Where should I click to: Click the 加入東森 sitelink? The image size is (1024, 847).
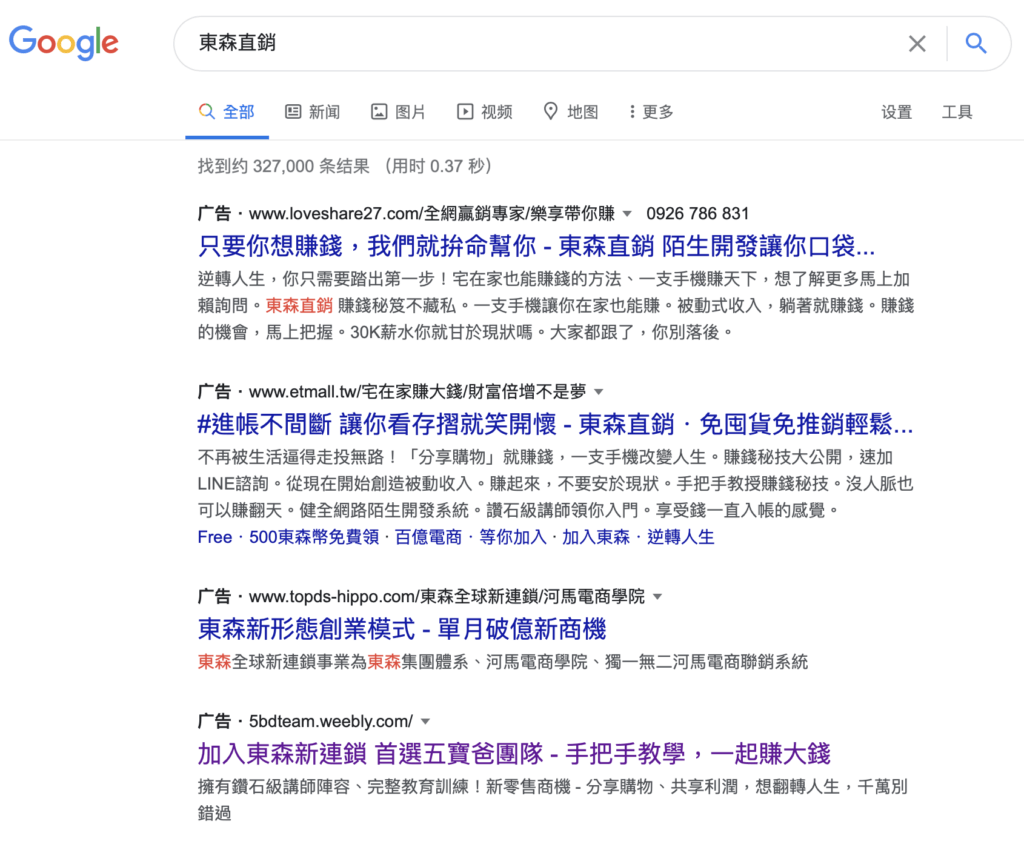[x=596, y=537]
